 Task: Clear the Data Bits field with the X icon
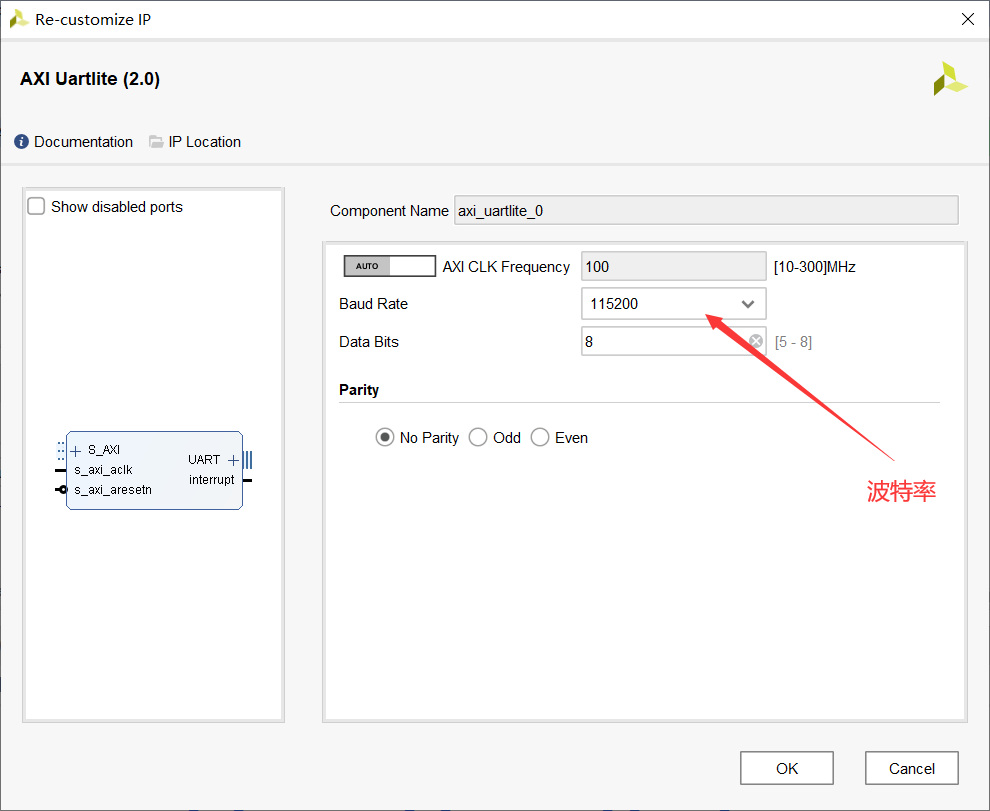(x=756, y=342)
